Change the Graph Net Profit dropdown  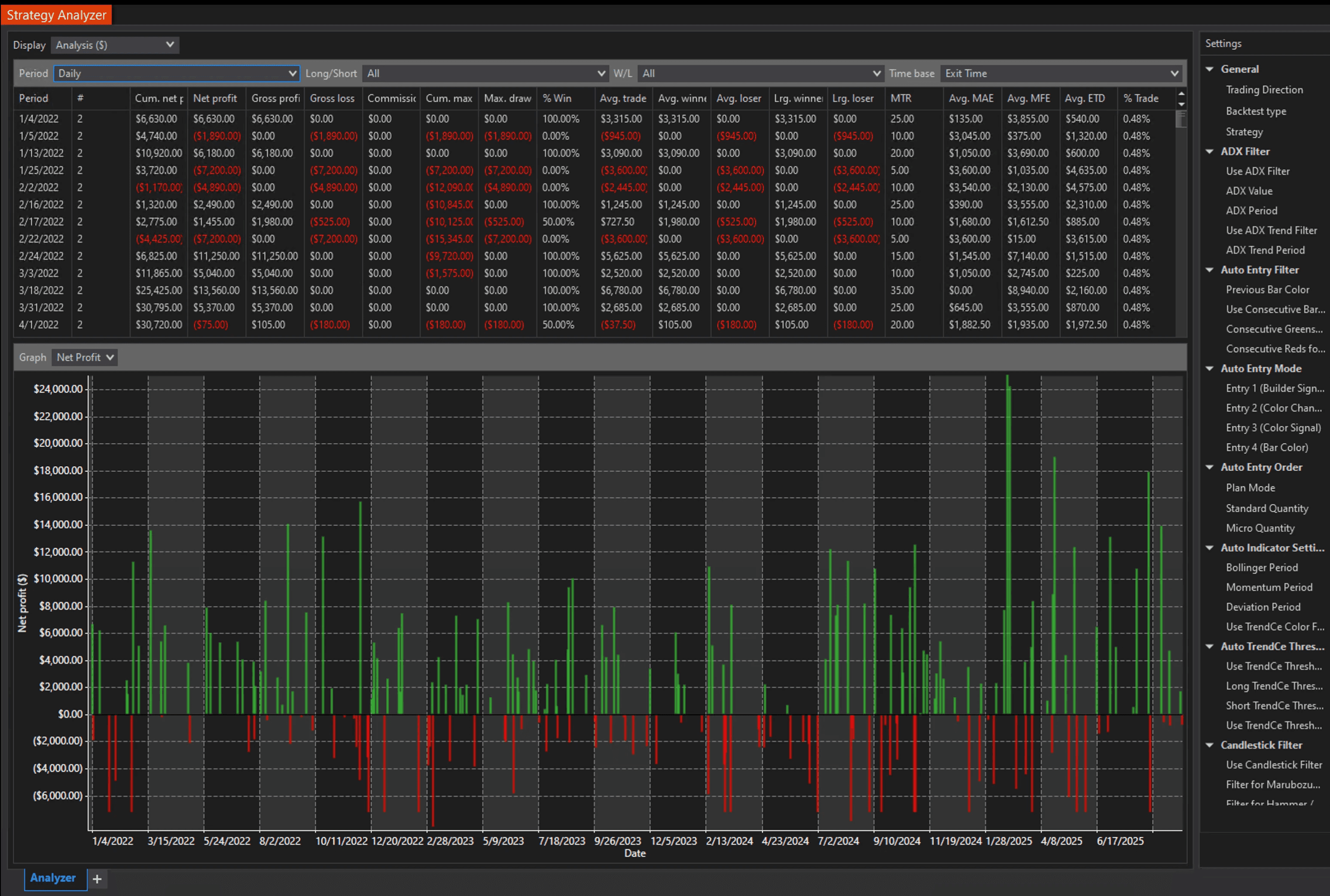pos(85,357)
